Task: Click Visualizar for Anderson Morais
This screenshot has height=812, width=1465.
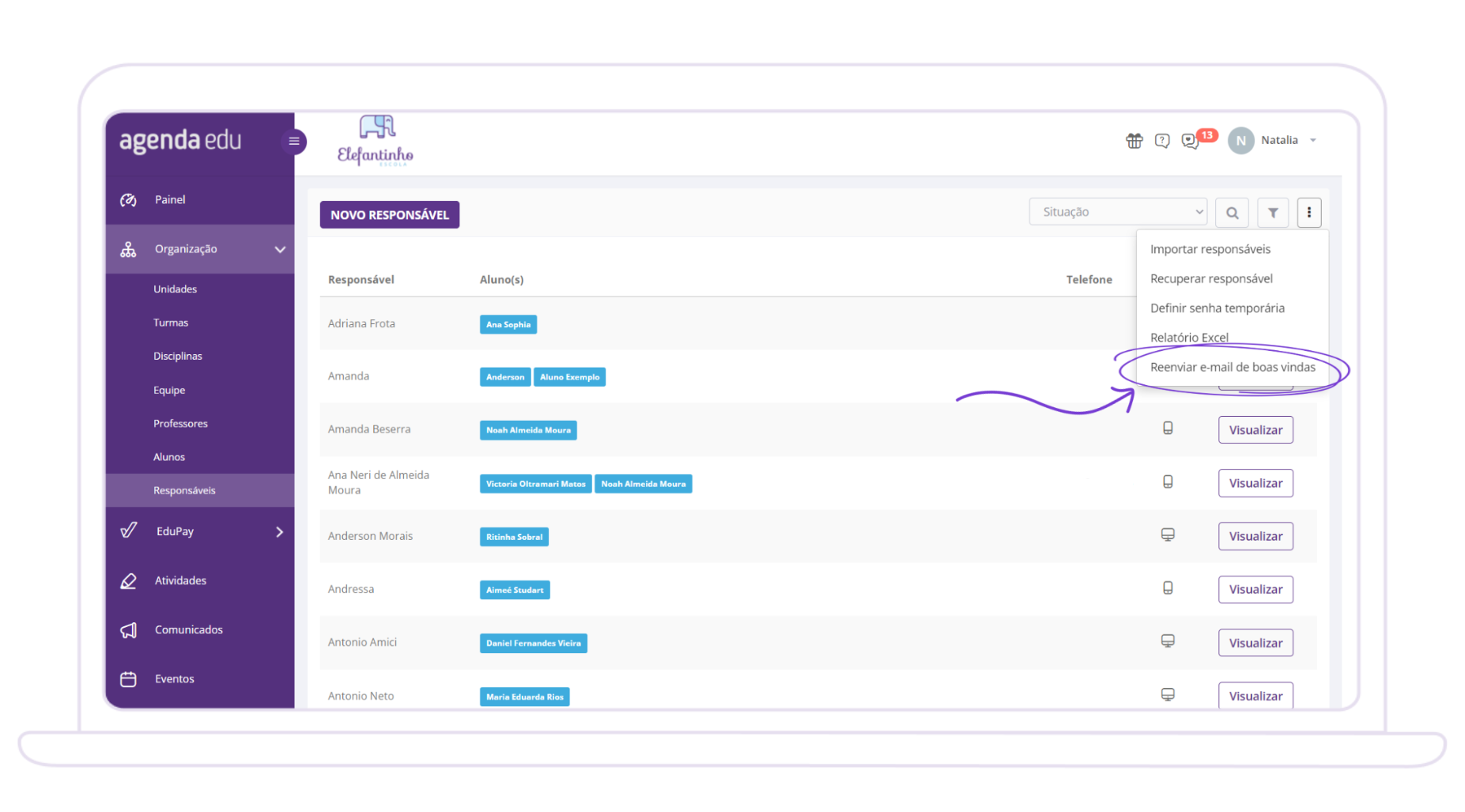Action: pos(1255,536)
